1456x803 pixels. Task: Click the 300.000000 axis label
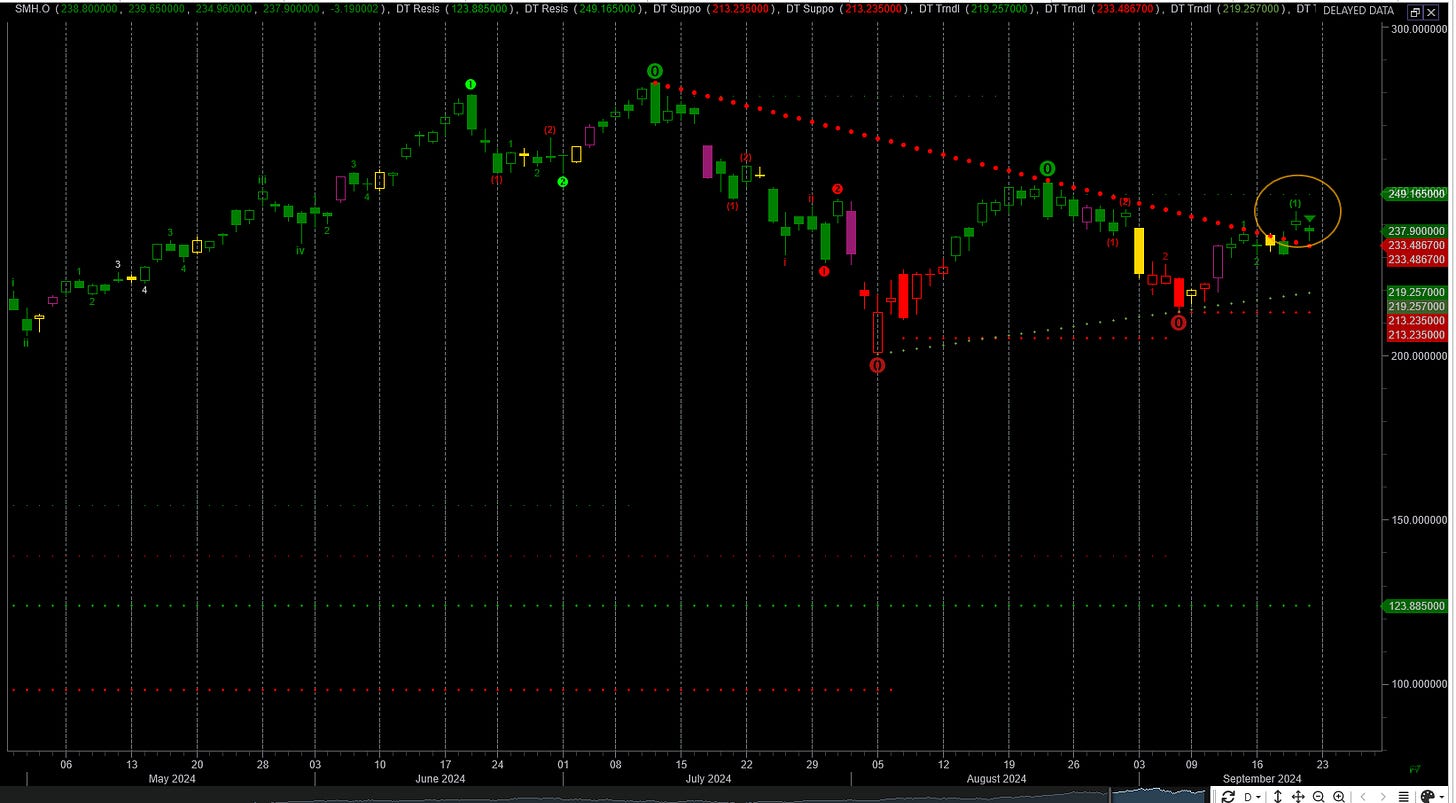click(x=1417, y=29)
